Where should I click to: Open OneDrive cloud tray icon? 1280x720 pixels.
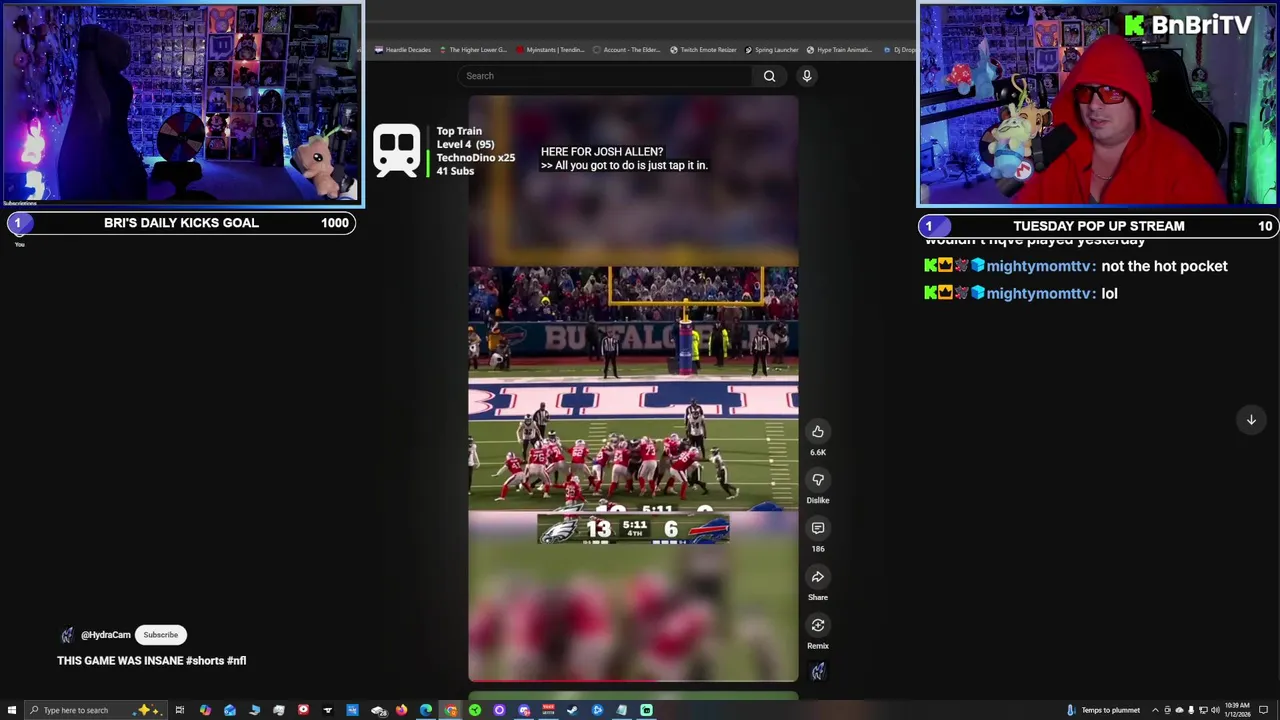click(1179, 710)
